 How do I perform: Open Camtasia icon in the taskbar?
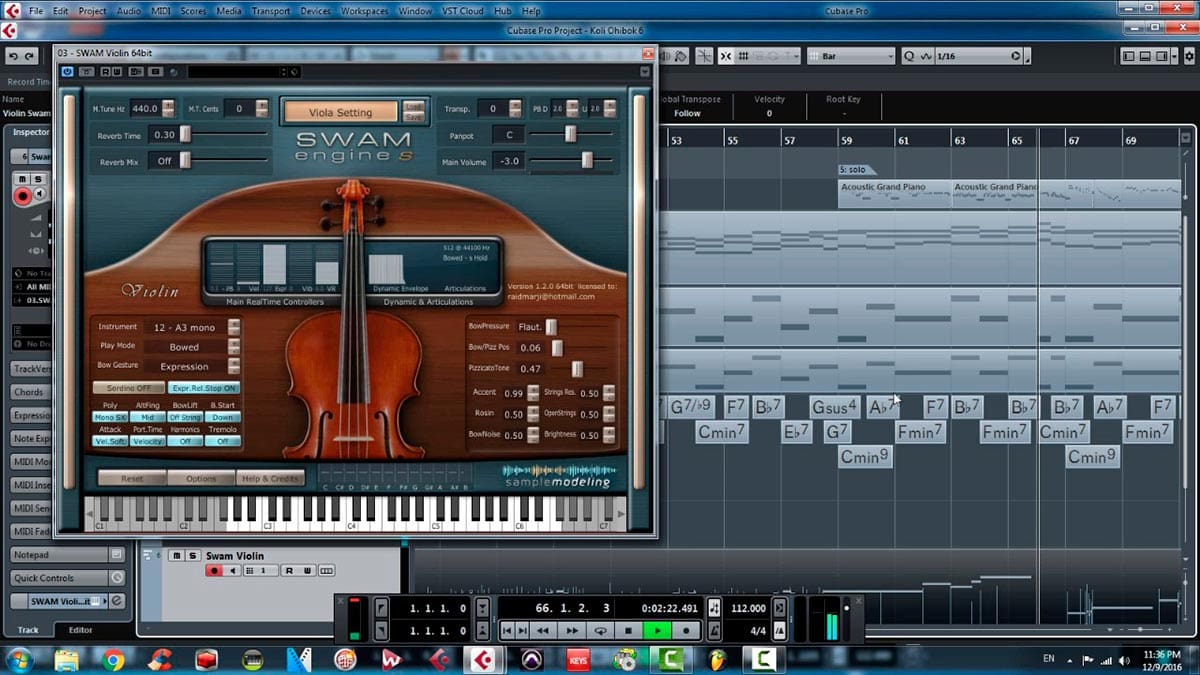pos(671,660)
